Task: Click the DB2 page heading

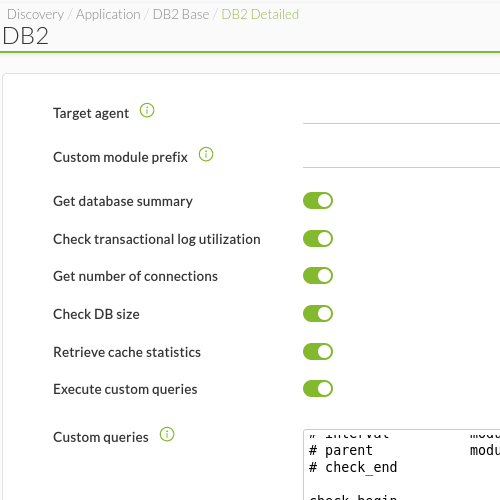Action: click(26, 36)
